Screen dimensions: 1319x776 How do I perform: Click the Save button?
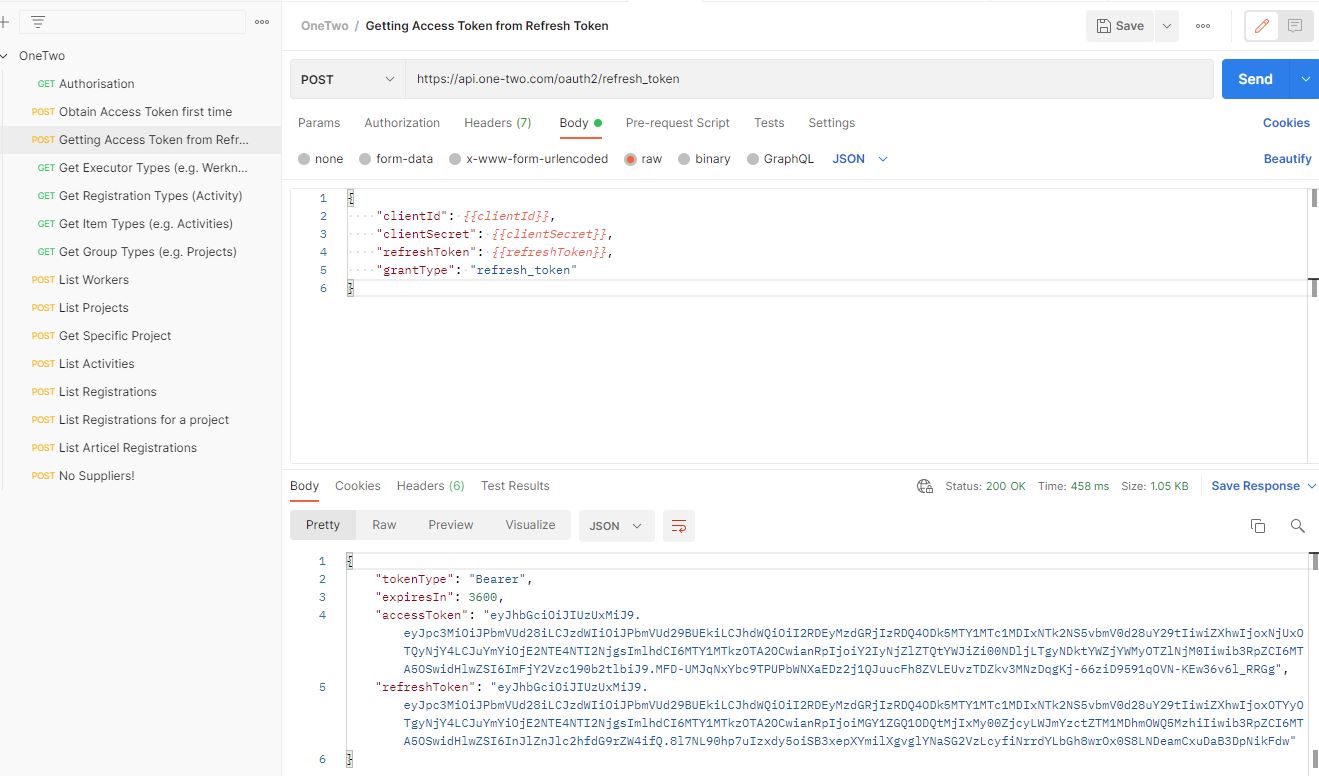[x=1120, y=26]
